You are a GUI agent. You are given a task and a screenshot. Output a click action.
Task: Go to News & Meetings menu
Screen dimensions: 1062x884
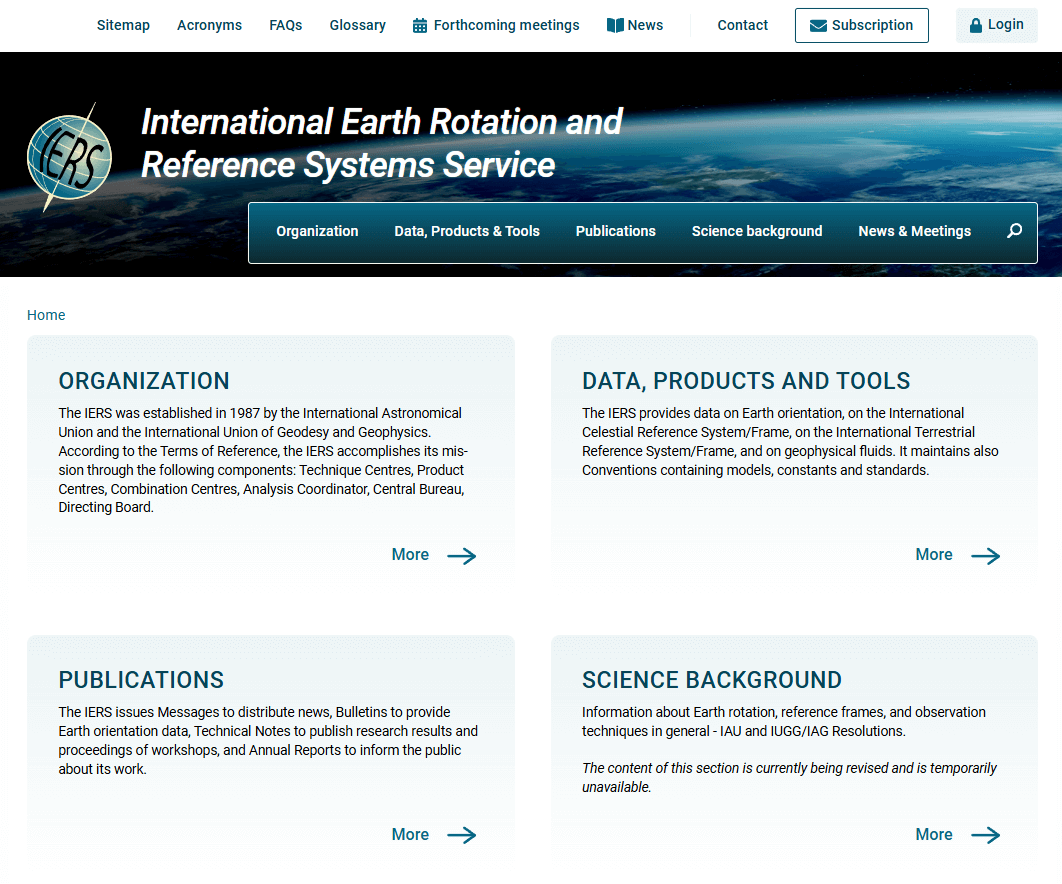tap(914, 231)
